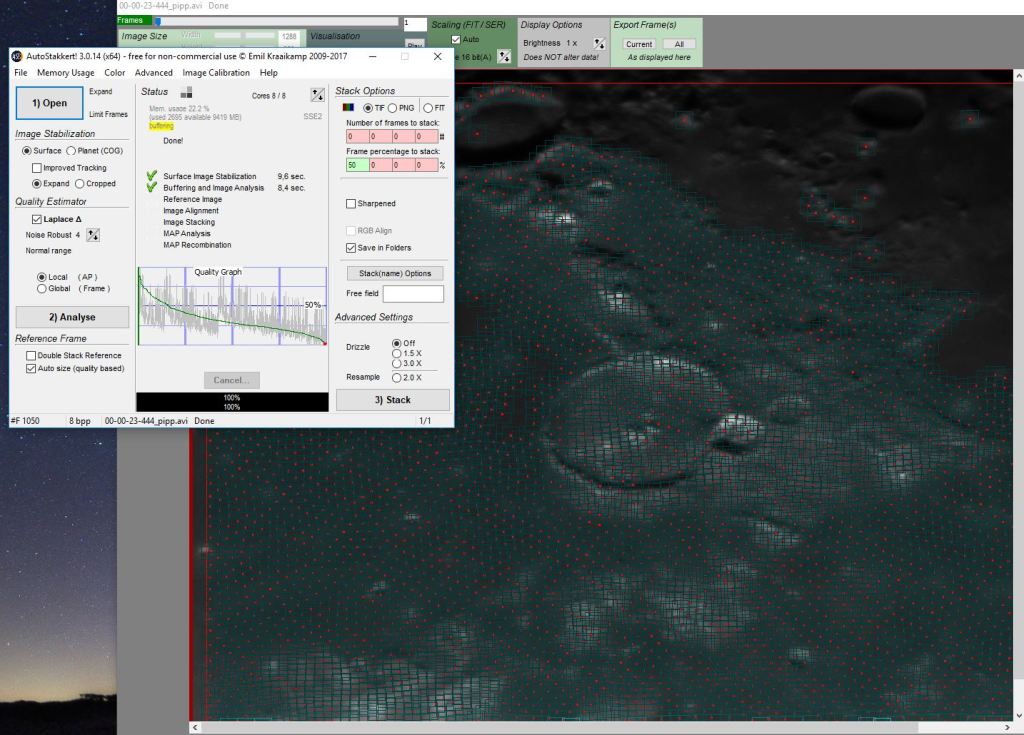Click the Stack(name) Options button
The image size is (1024, 735).
(x=394, y=274)
